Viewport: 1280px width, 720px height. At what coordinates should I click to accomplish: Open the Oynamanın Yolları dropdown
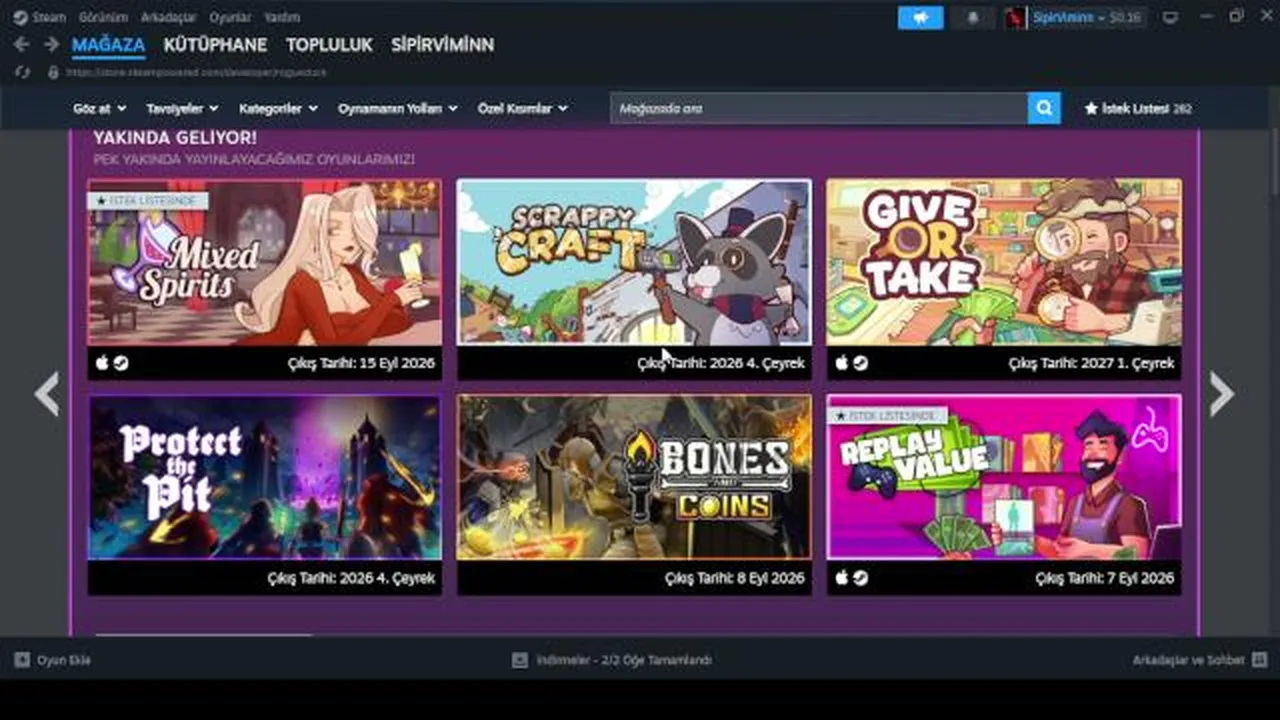coord(398,108)
